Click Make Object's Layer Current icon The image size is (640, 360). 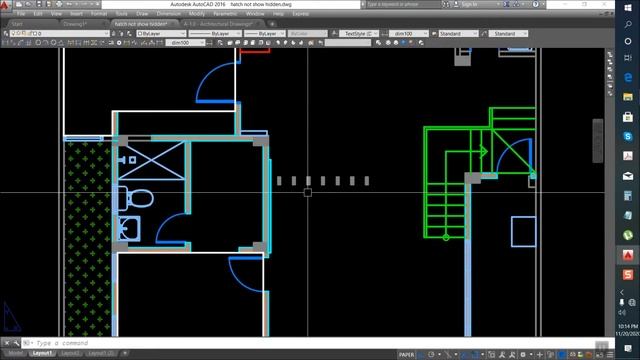pos(114,33)
